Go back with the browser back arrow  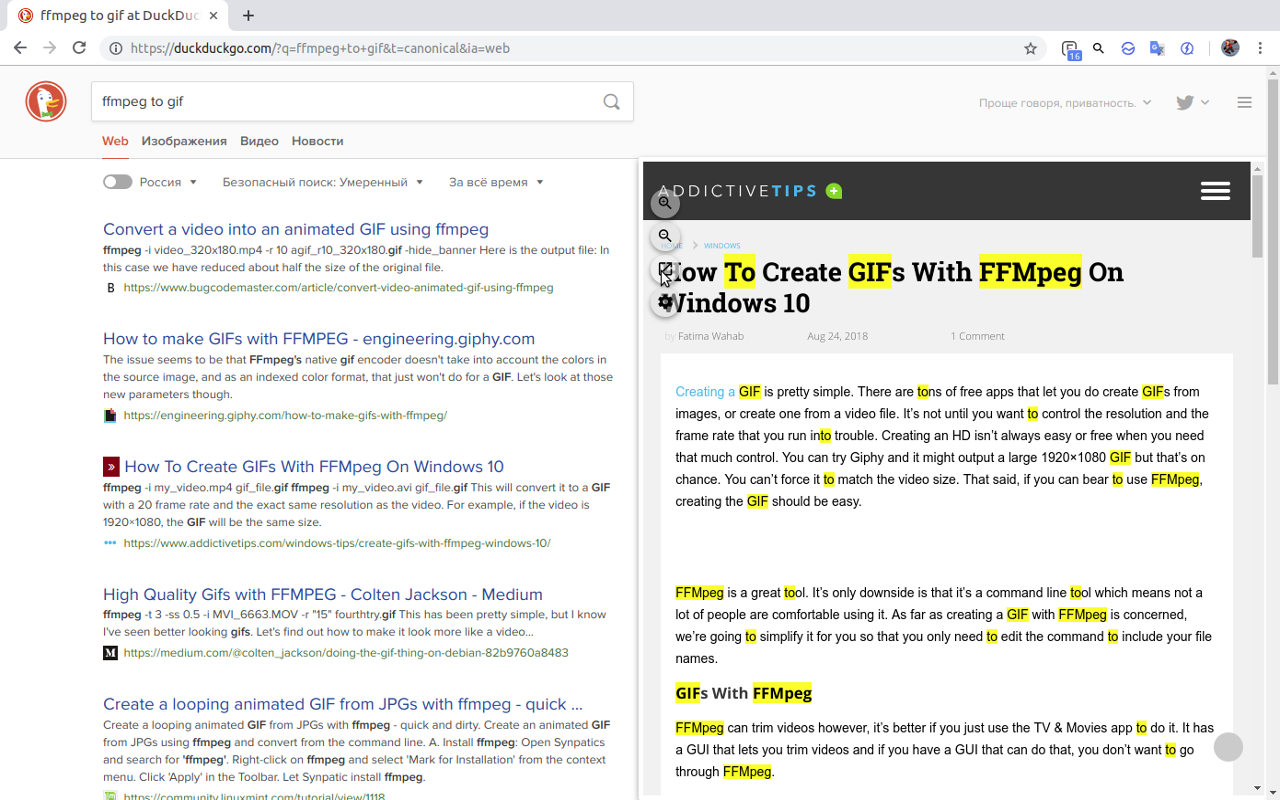[x=20, y=48]
